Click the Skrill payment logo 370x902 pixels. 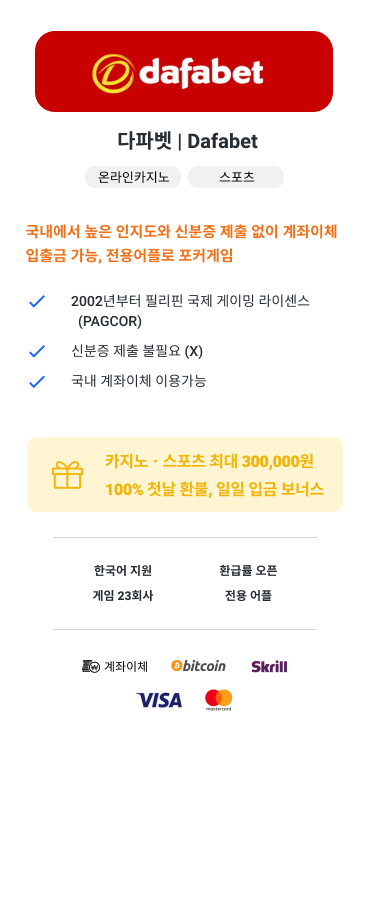[x=269, y=666]
